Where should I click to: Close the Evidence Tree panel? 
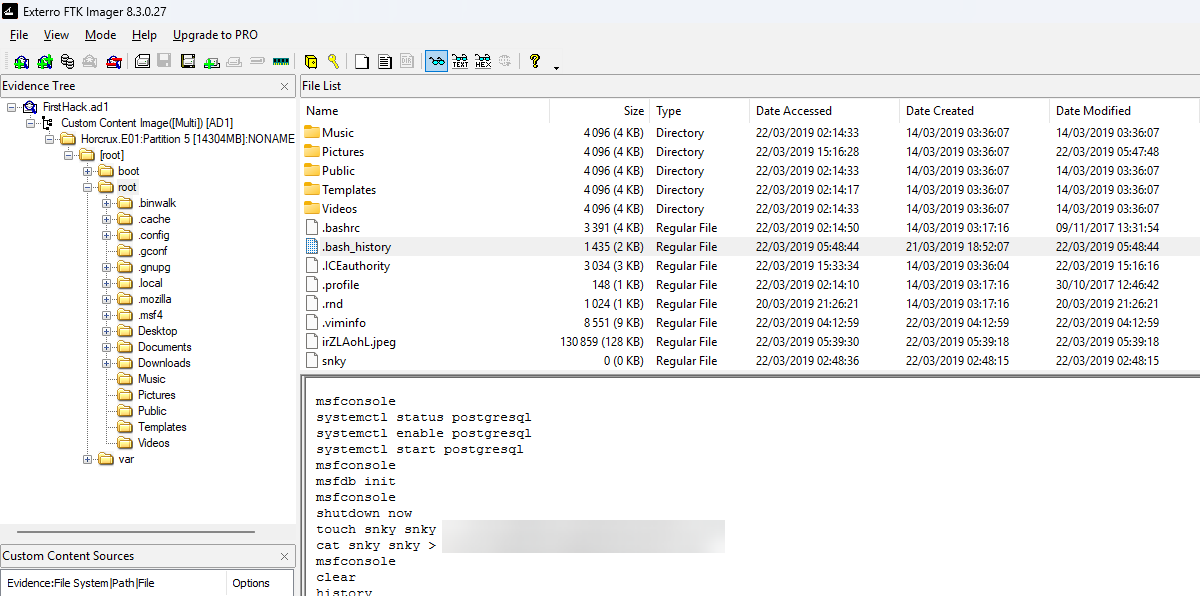(285, 86)
